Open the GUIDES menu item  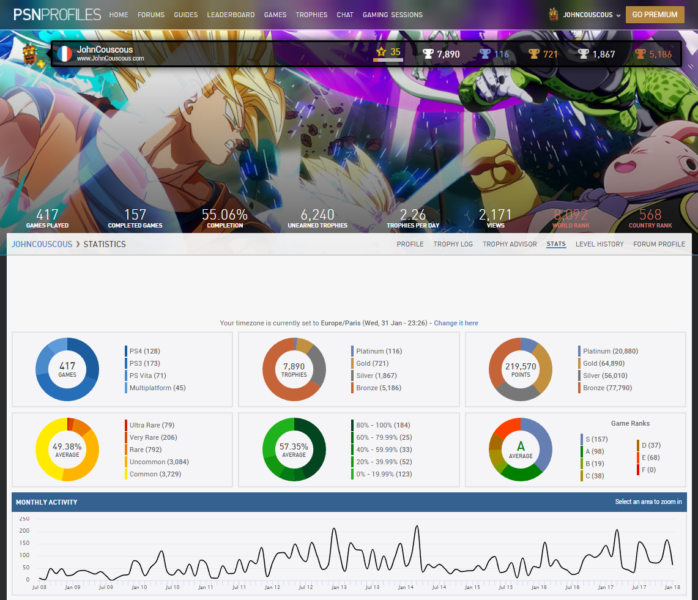[186, 15]
